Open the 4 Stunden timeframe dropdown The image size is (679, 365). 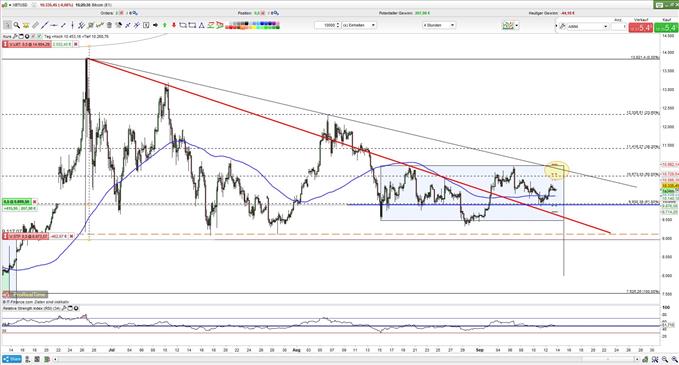coord(439,25)
